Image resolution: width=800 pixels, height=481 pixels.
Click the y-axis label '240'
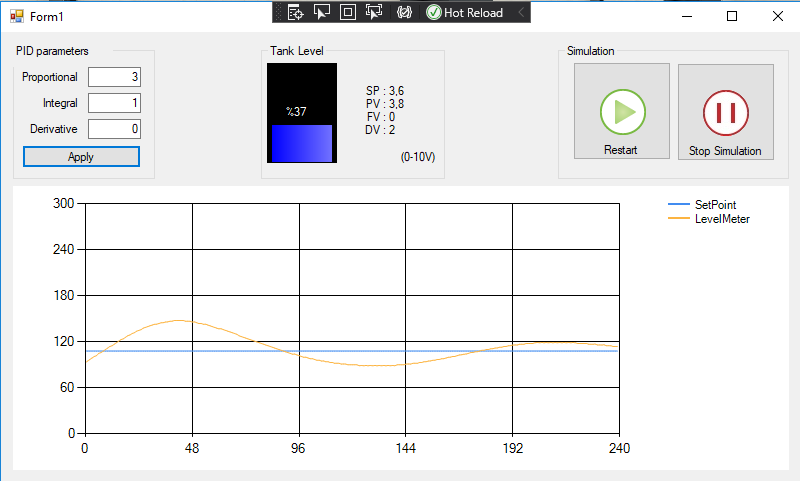64,249
